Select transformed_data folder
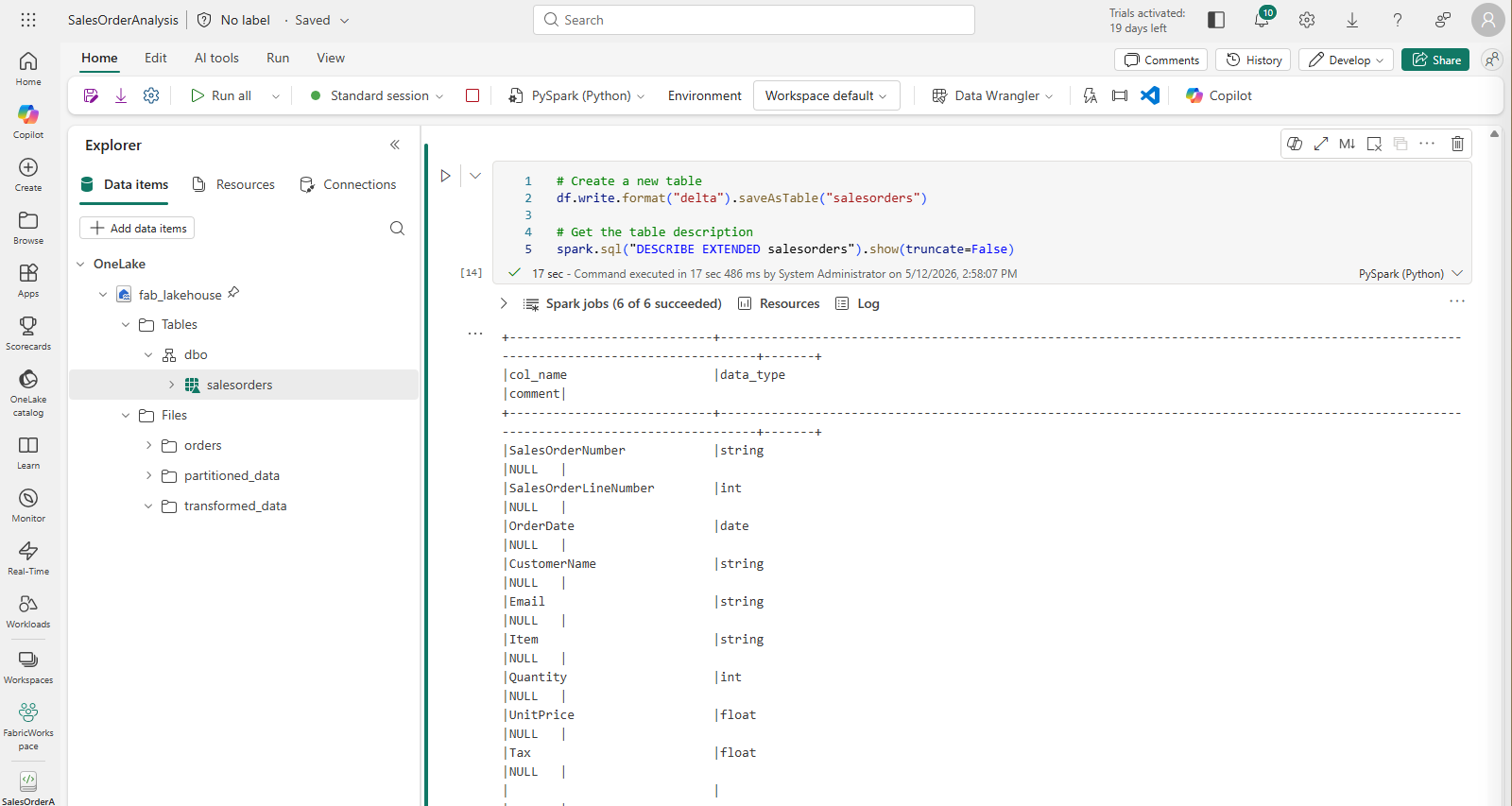The height and width of the screenshot is (806, 1512). (235, 506)
